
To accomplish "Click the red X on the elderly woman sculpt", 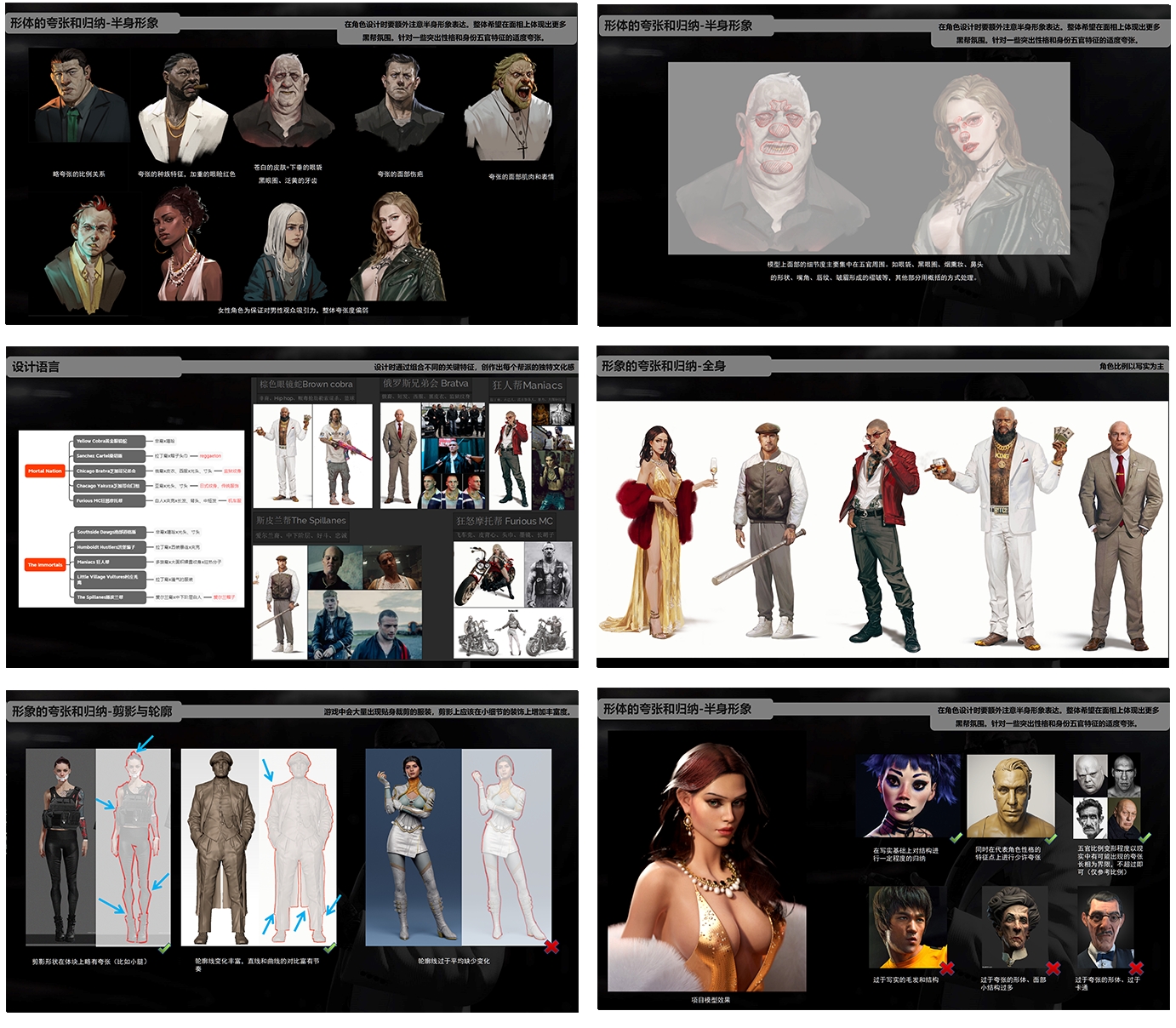I will click(1053, 968).
